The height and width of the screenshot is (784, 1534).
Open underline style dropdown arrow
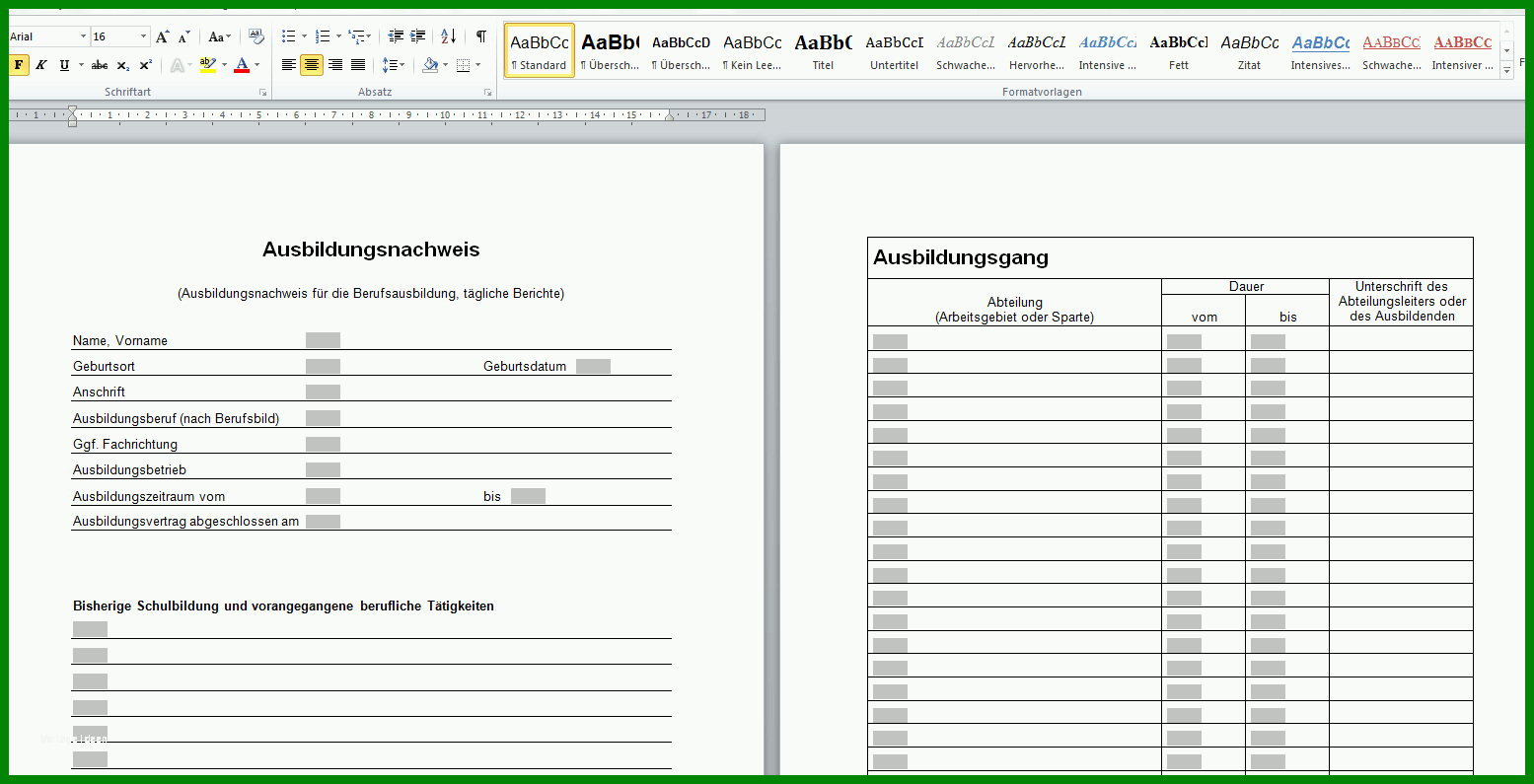[81, 65]
